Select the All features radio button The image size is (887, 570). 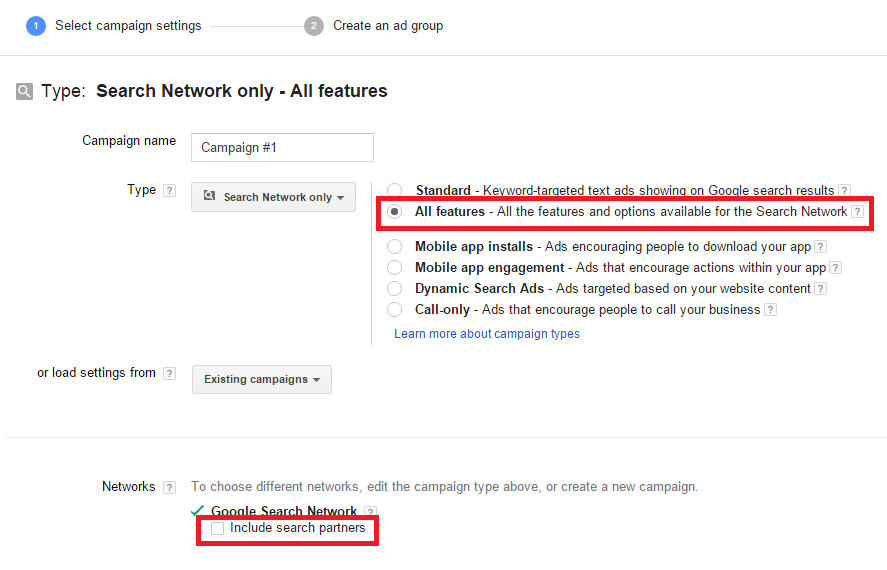(x=395, y=212)
